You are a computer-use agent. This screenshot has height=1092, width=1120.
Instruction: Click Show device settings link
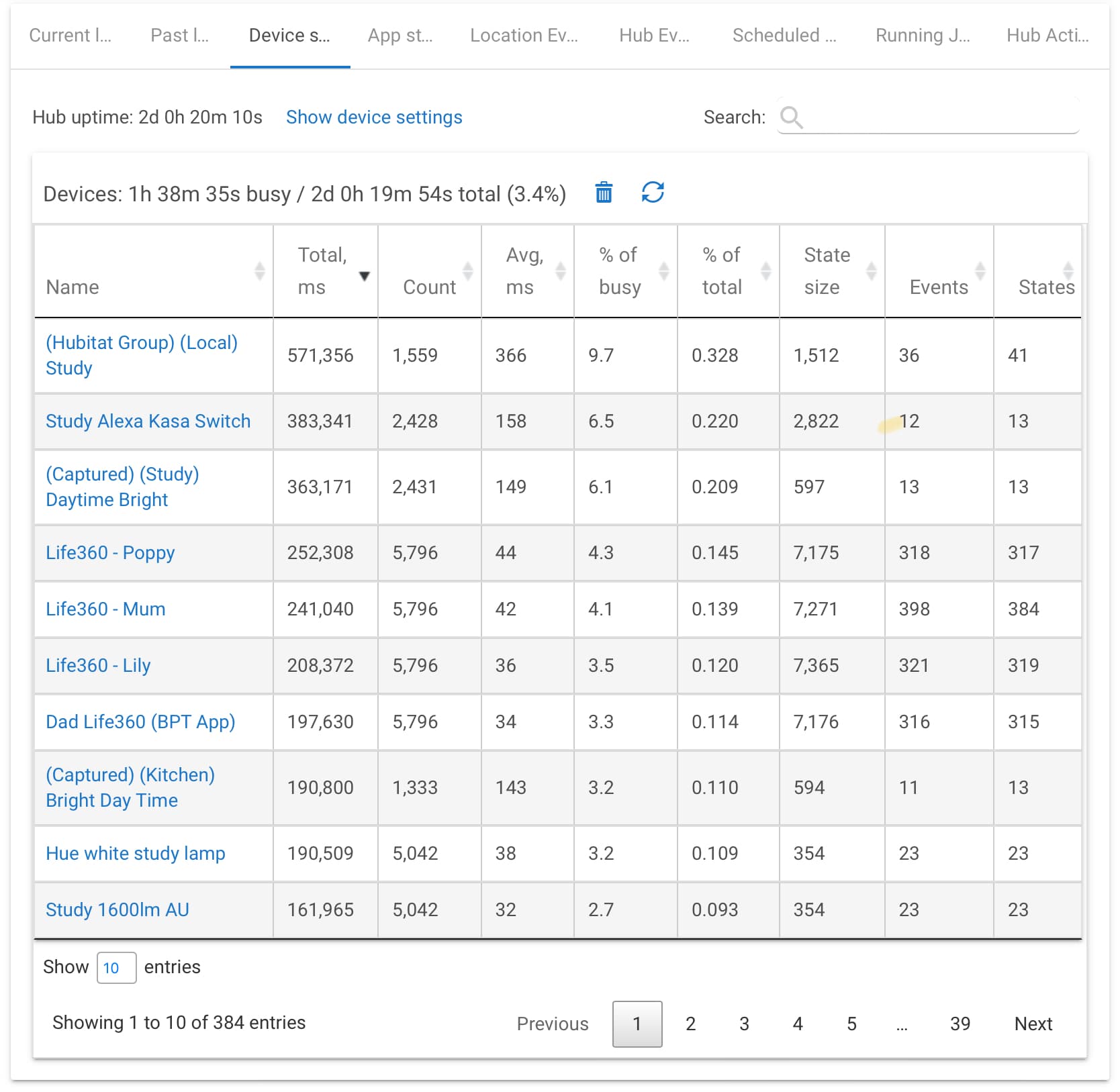coord(374,117)
